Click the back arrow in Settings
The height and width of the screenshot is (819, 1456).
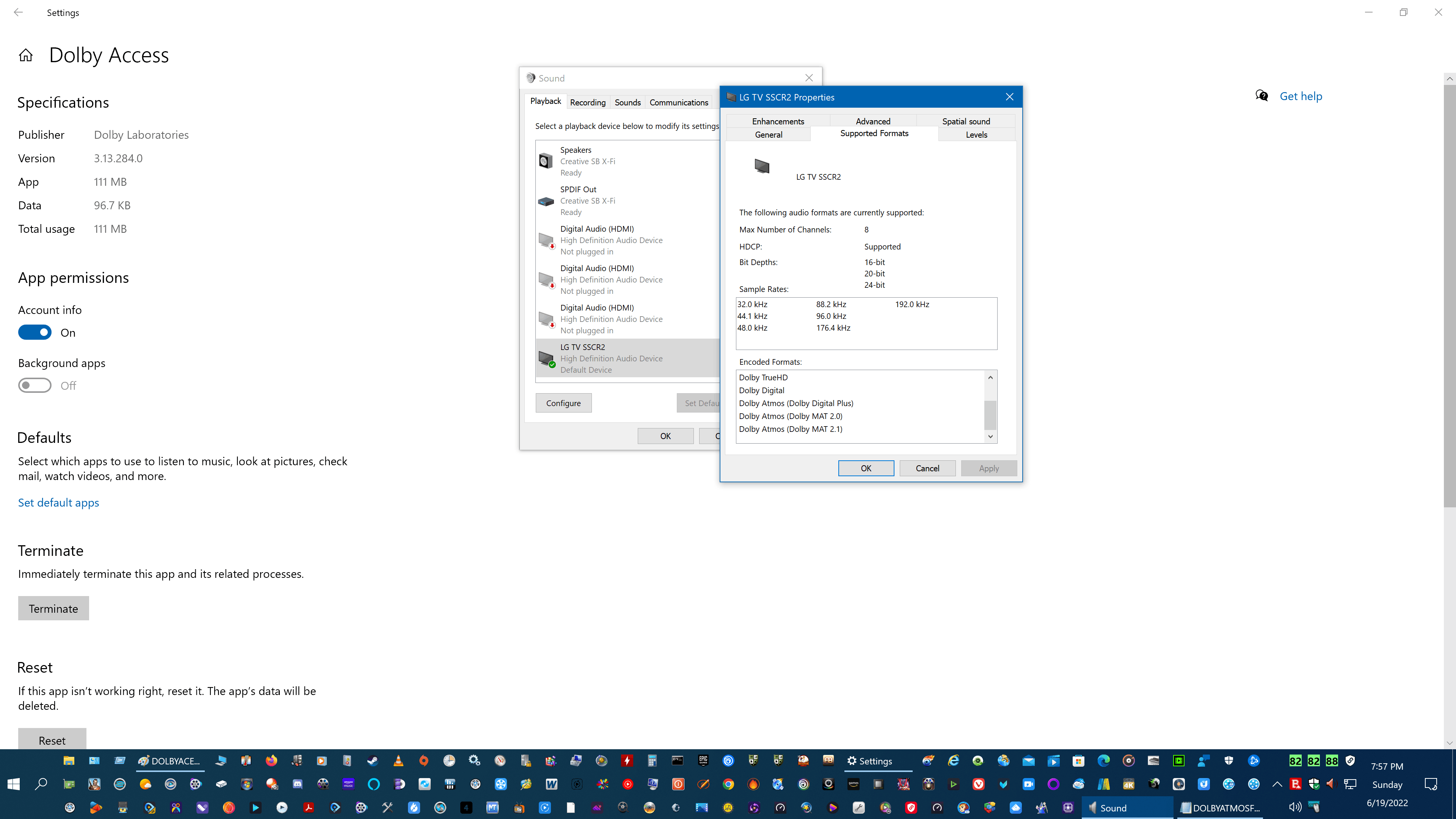tap(18, 12)
